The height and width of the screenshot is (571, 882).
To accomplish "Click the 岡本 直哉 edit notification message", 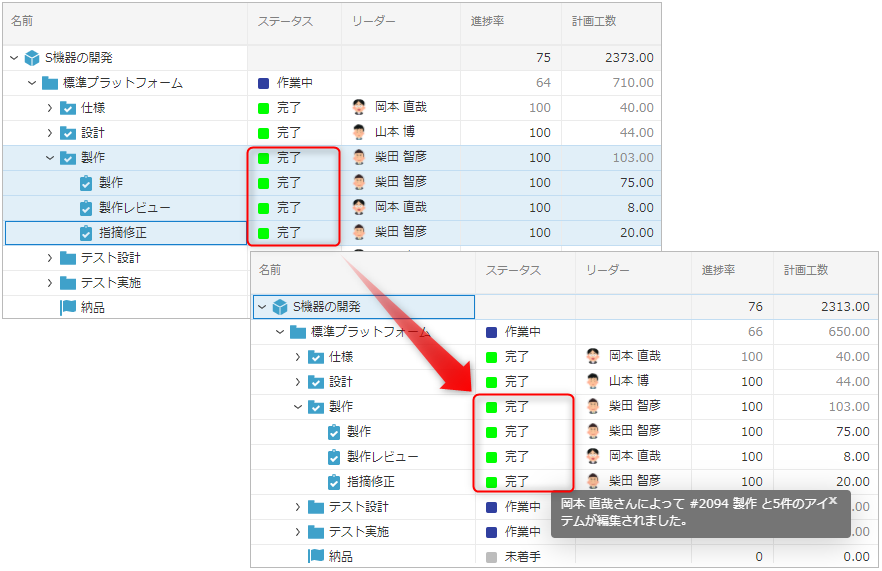I will pos(690,513).
